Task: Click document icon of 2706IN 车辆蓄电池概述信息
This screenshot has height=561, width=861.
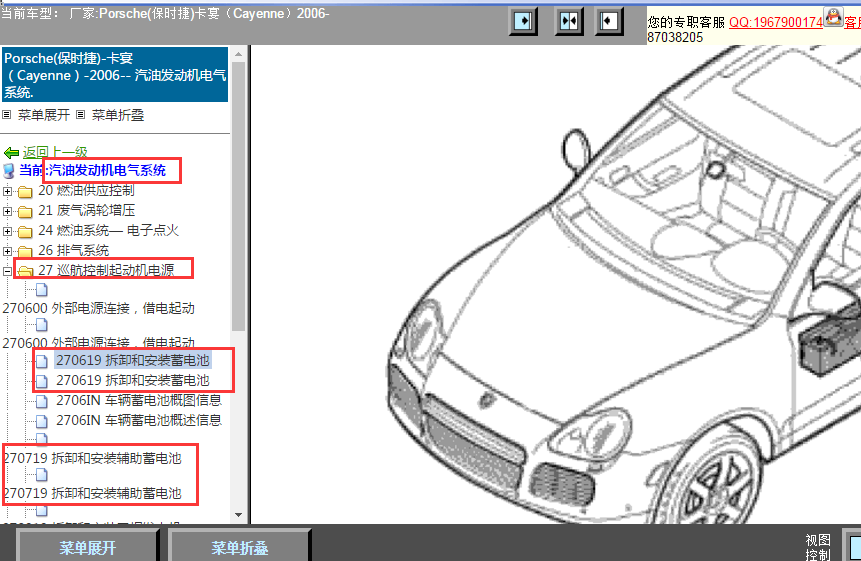Action: pos(42,422)
